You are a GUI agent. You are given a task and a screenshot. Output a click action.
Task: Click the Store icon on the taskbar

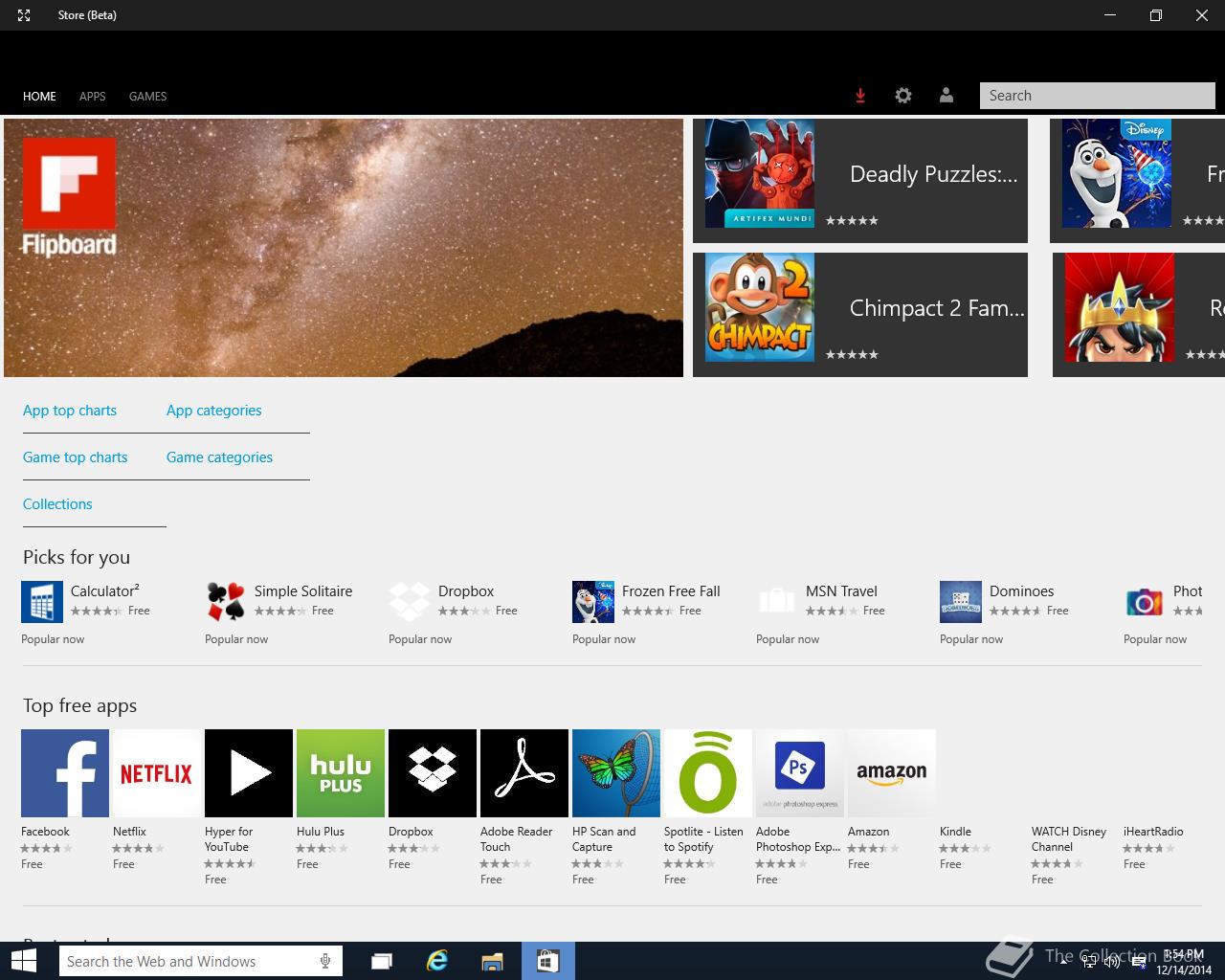pos(547,961)
